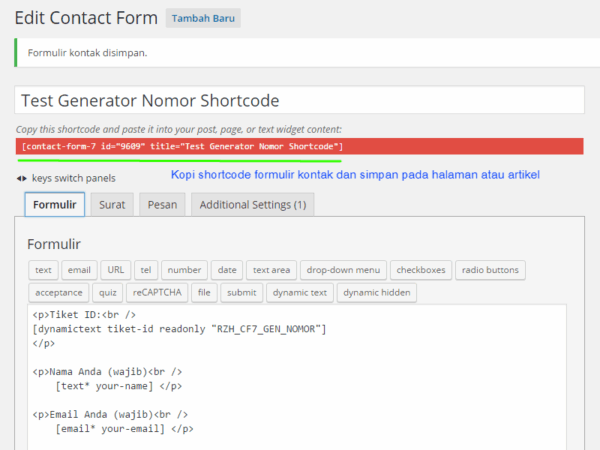Insert a dynamic hidden tag
600x450 pixels.
click(x=377, y=293)
